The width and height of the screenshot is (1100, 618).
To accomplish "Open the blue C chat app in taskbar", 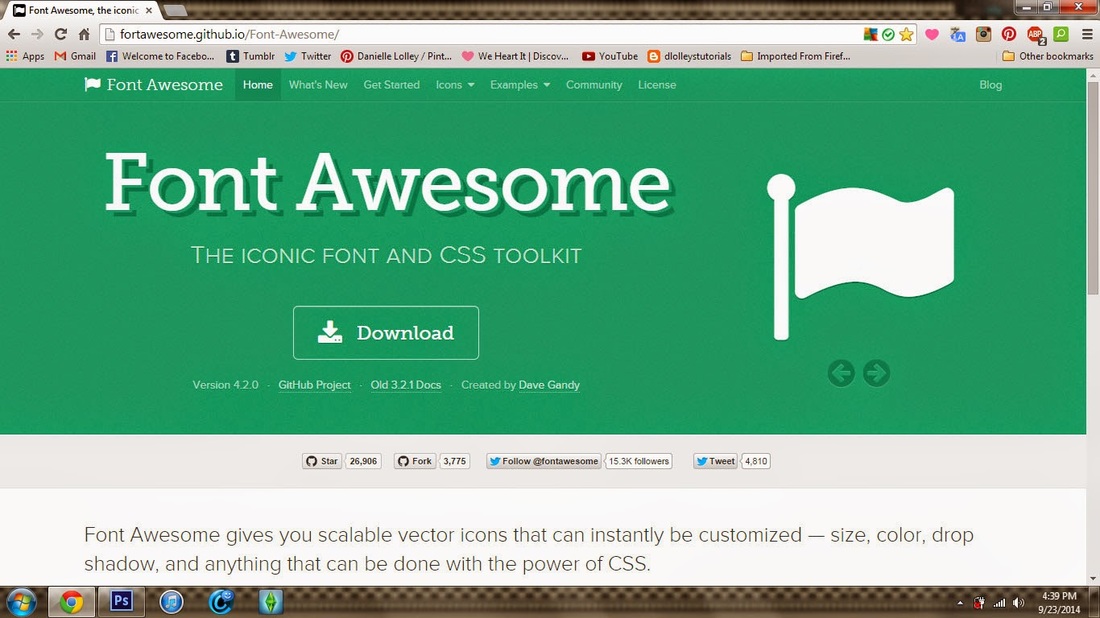I will (x=221, y=602).
